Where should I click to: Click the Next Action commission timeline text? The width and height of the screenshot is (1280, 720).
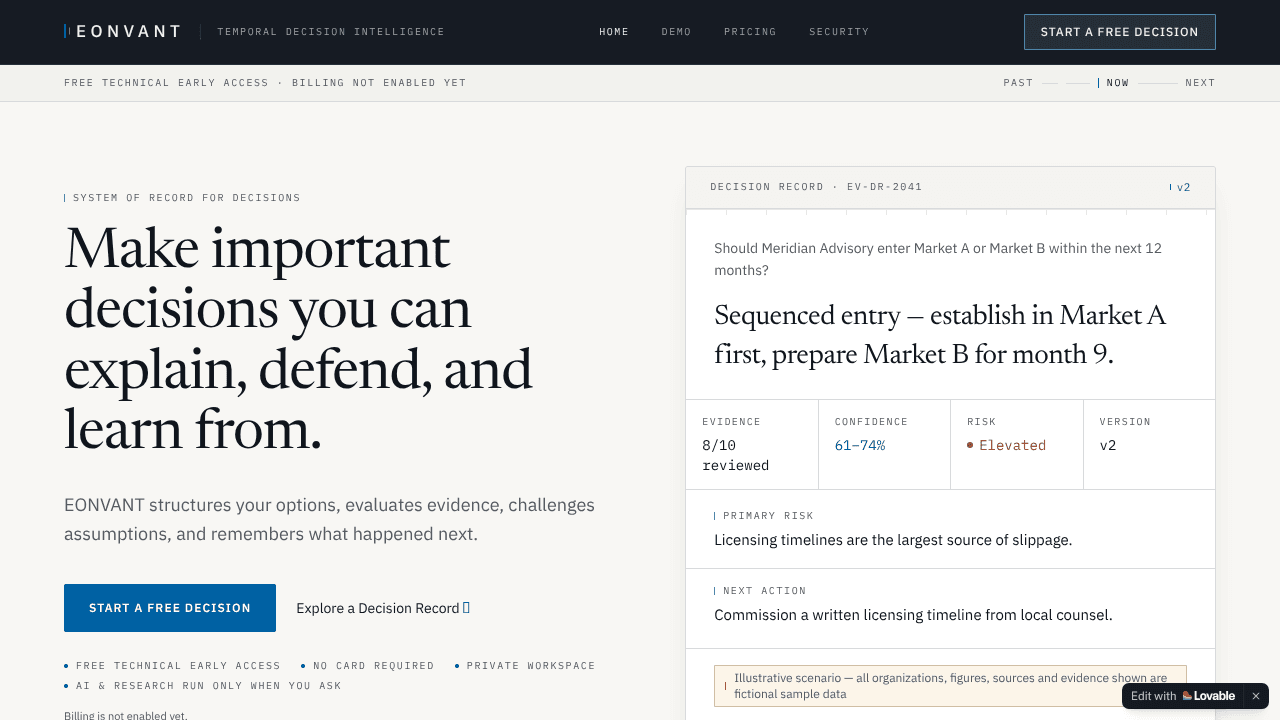913,615
